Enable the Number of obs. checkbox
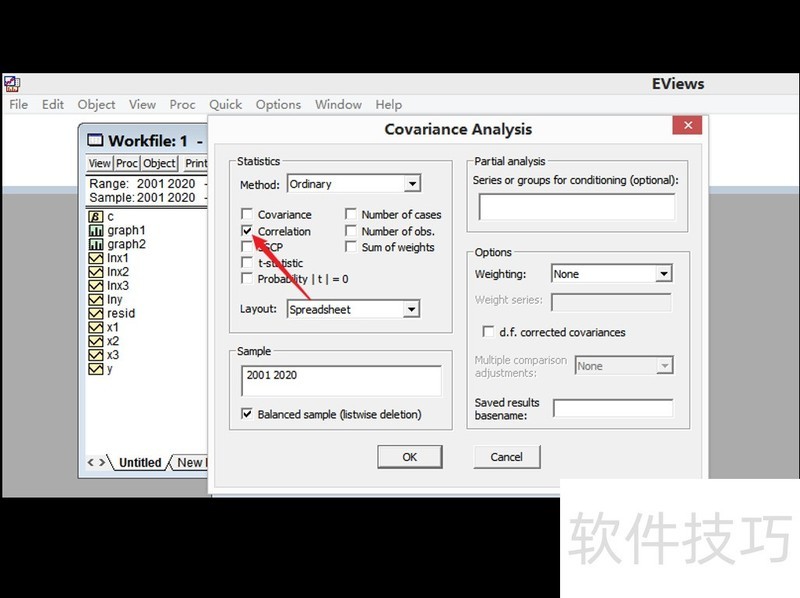This screenshot has width=800, height=598. click(351, 231)
